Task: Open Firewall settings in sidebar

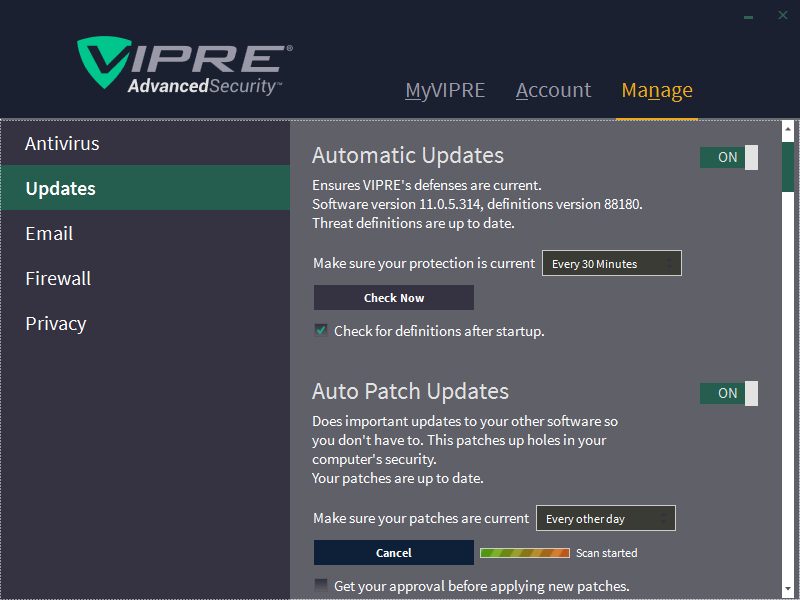Action: tap(145, 278)
